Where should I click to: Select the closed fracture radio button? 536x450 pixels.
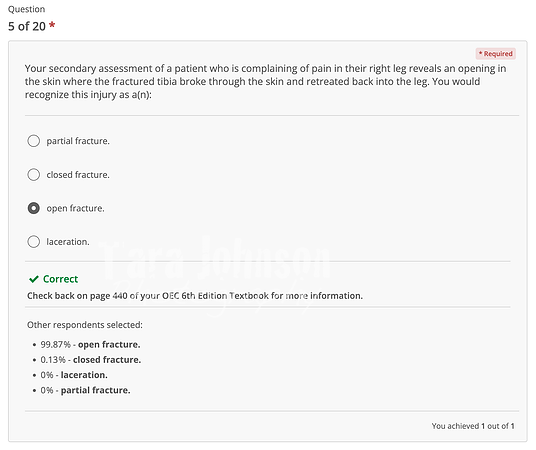(34, 174)
